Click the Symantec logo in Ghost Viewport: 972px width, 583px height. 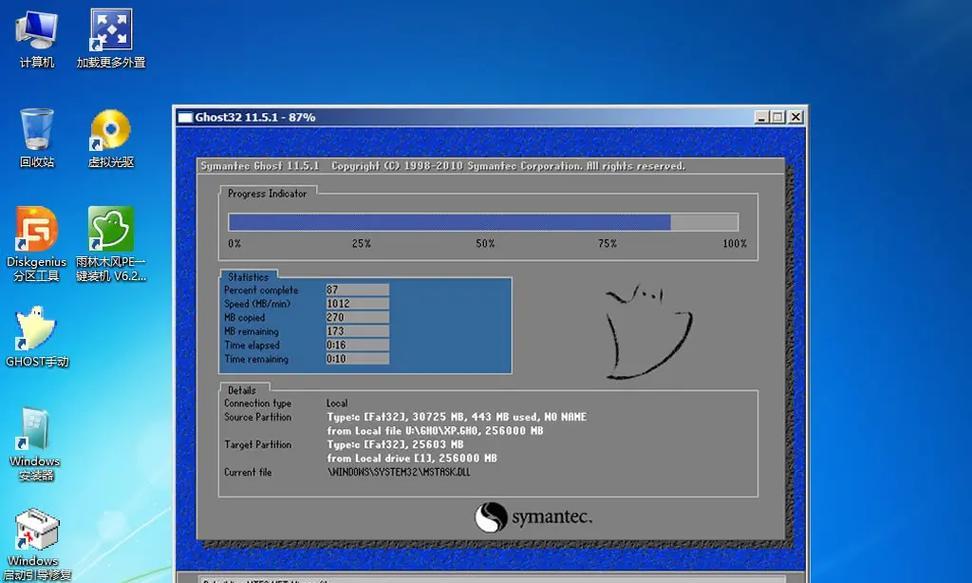[533, 517]
